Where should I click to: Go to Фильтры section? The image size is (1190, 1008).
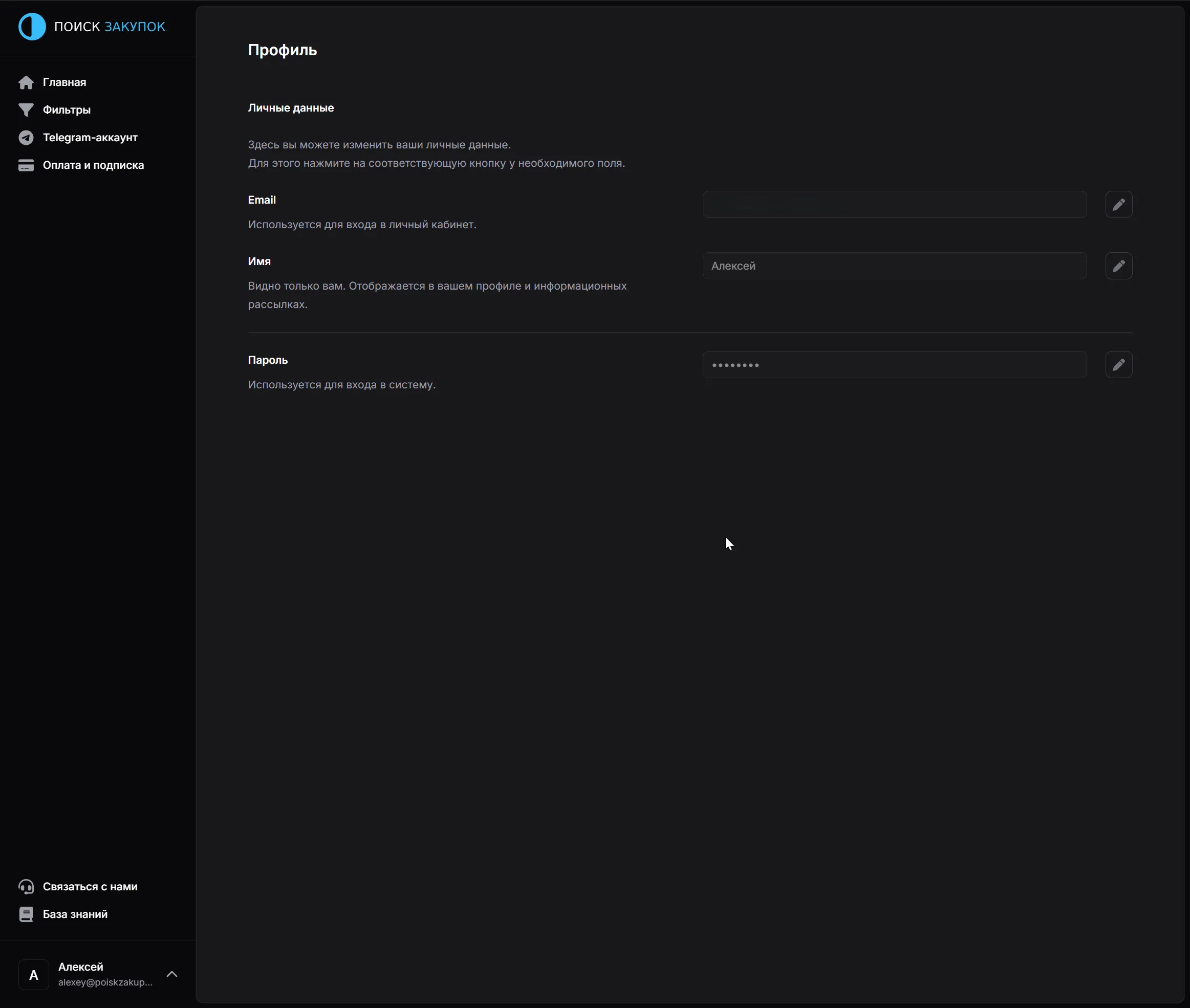67,109
